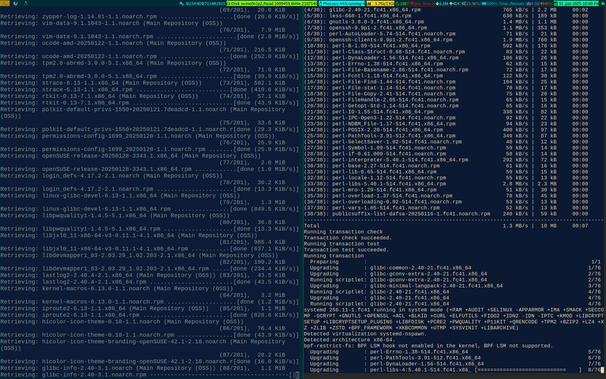
Task: Click 'Running transaction check' line
Action: pyautogui.click(x=343, y=232)
